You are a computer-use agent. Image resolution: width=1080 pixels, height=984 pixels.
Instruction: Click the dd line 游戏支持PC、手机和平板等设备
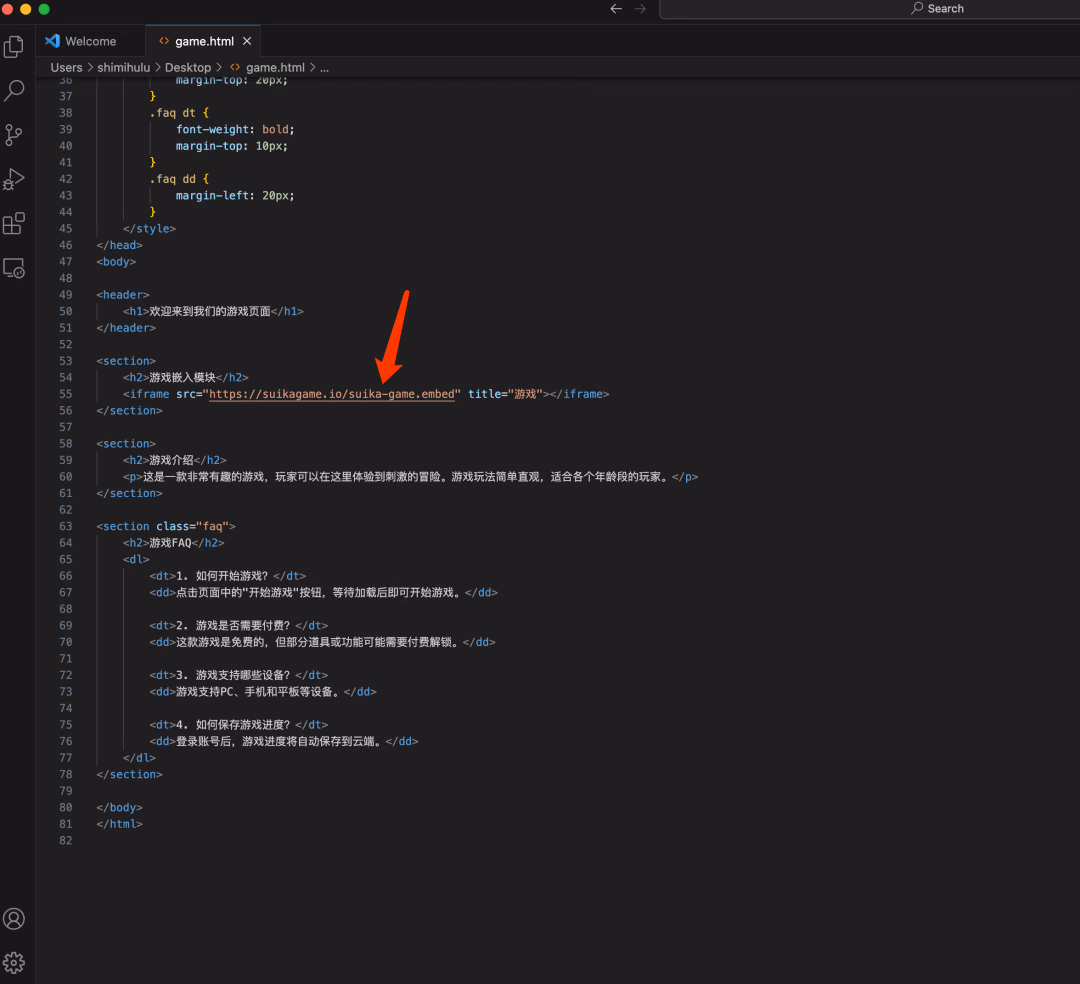point(262,691)
